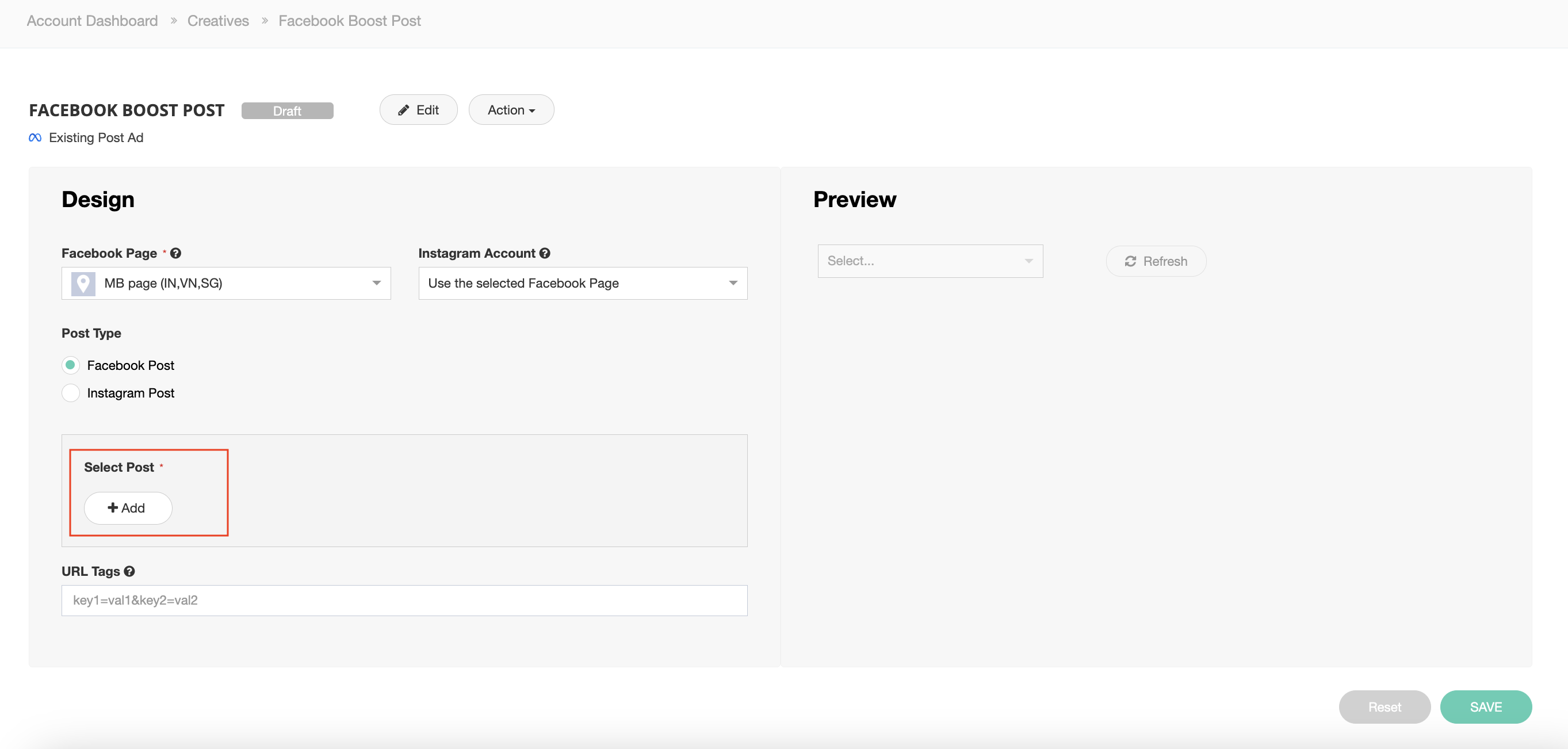
Task: Click the refresh arrows icon in Preview
Action: (1130, 261)
